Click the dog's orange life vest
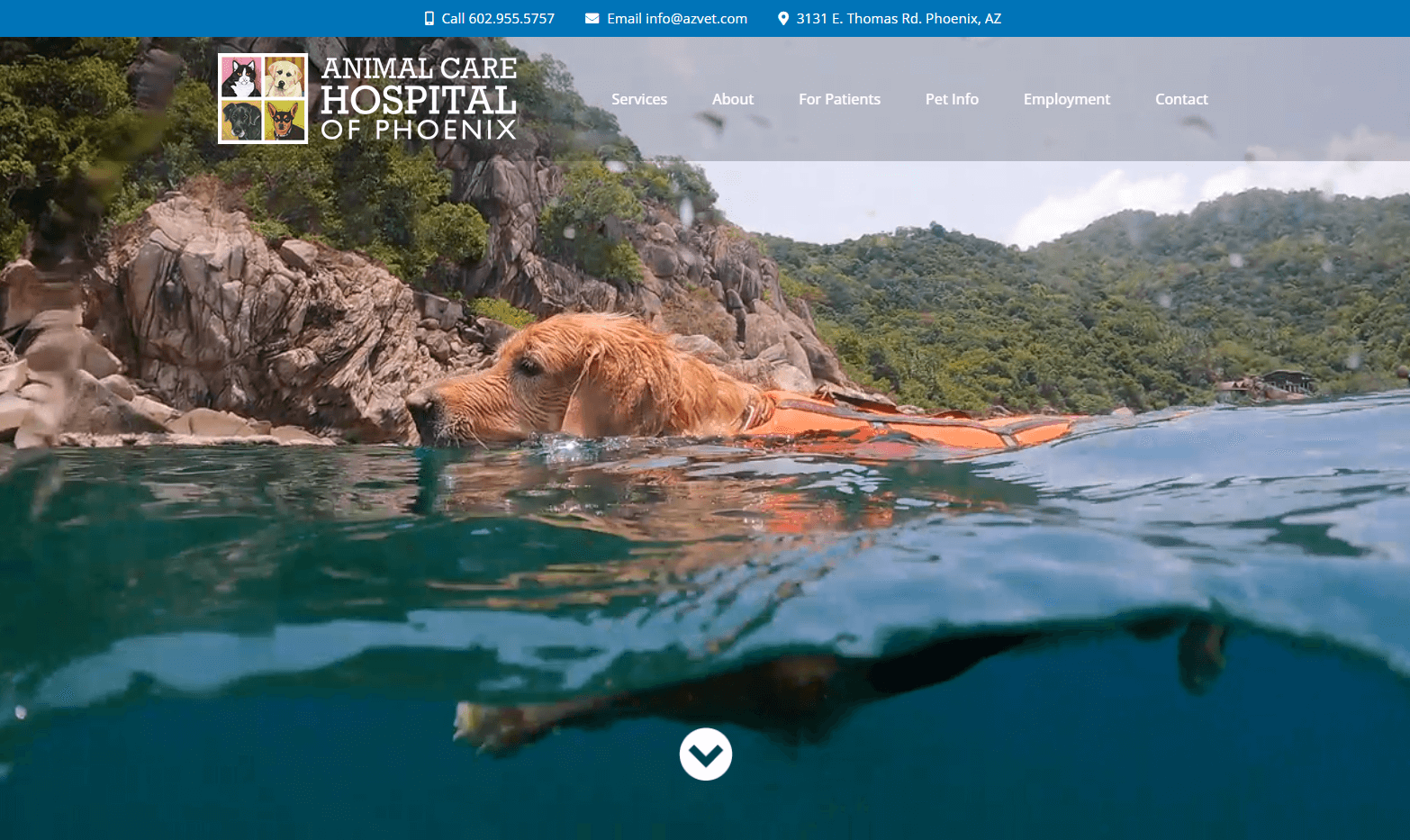1410x840 pixels. [x=900, y=423]
